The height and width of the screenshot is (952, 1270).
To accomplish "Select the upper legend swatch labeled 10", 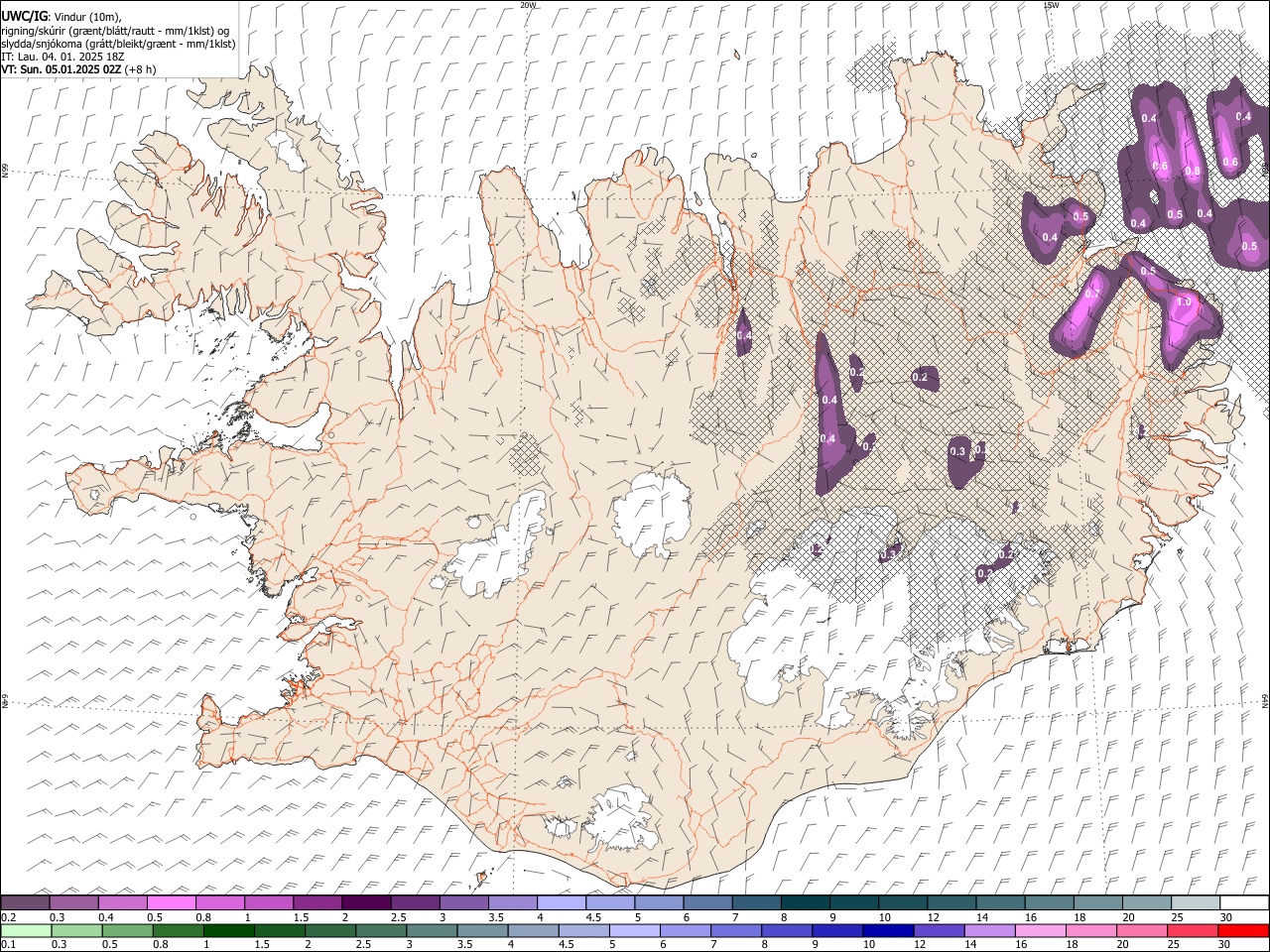I will (902, 902).
